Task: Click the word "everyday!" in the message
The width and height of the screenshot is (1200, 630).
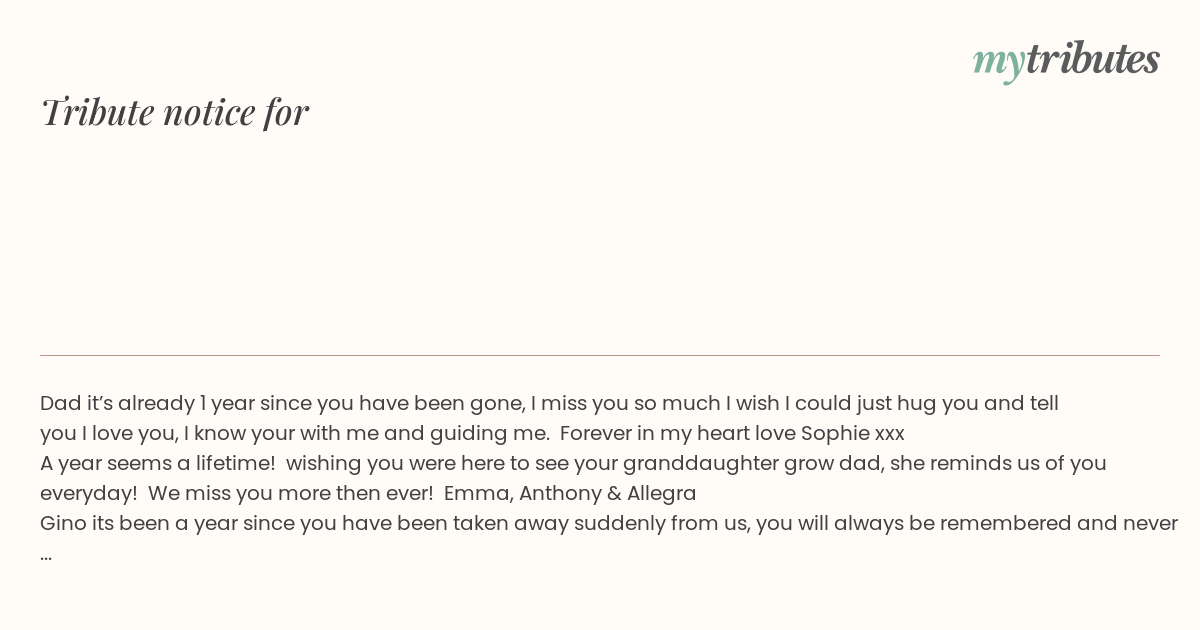Action: tap(88, 494)
